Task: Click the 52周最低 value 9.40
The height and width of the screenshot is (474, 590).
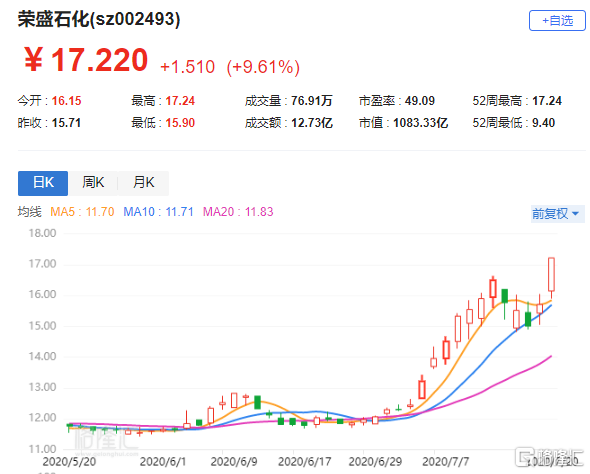Action: click(543, 123)
